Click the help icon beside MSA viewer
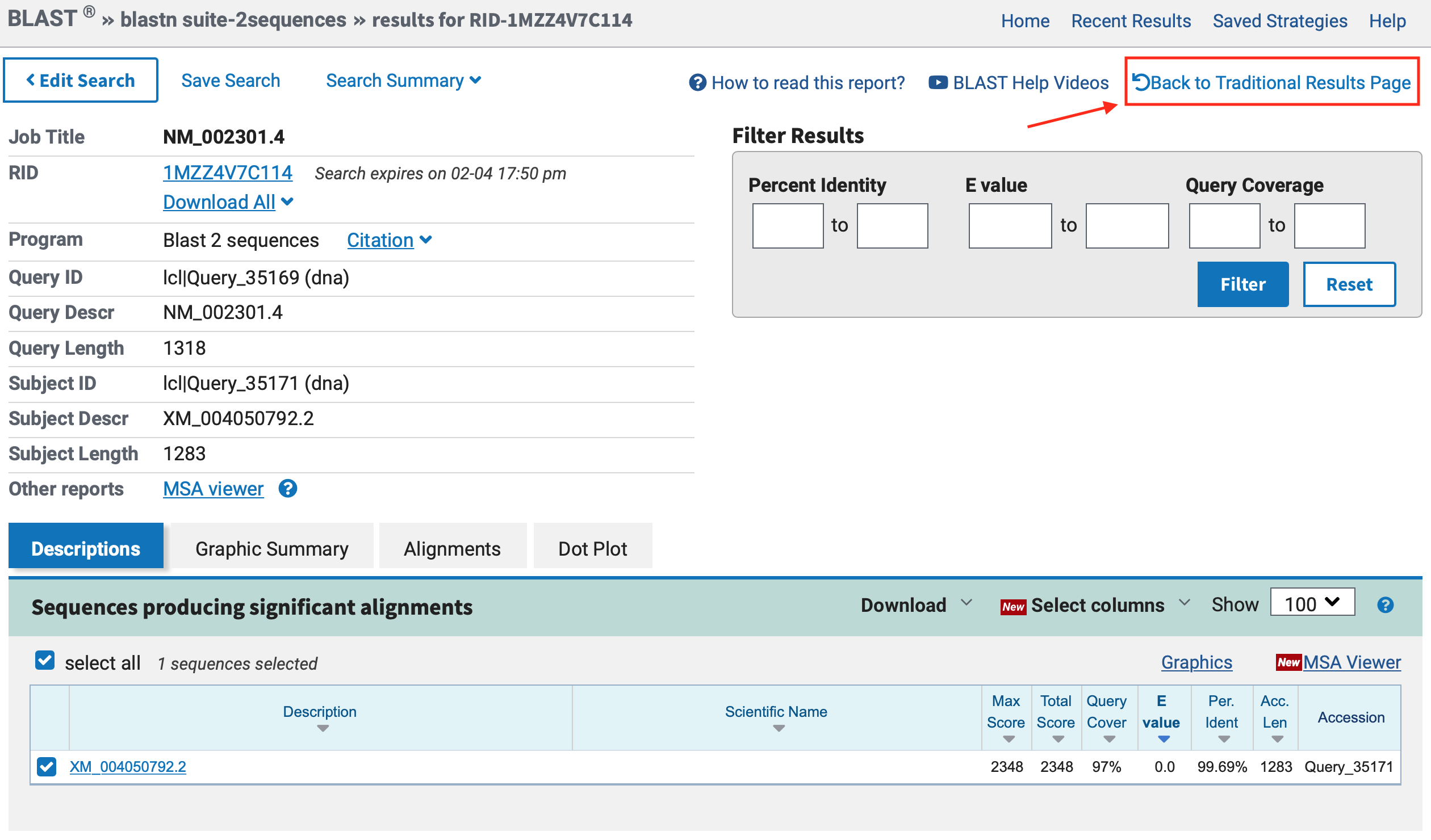The width and height of the screenshot is (1431, 840). (288, 489)
